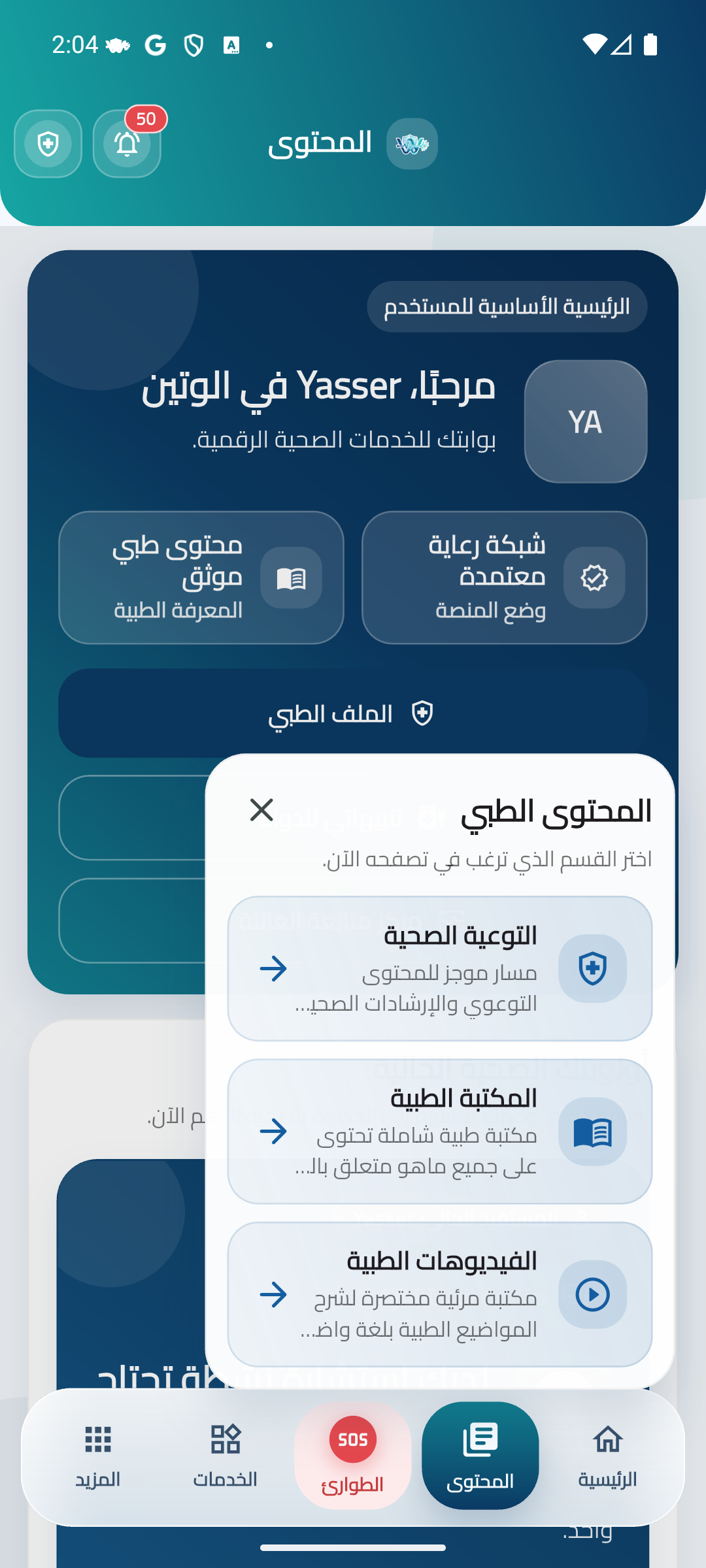Open the YA profile avatar

pyautogui.click(x=586, y=421)
